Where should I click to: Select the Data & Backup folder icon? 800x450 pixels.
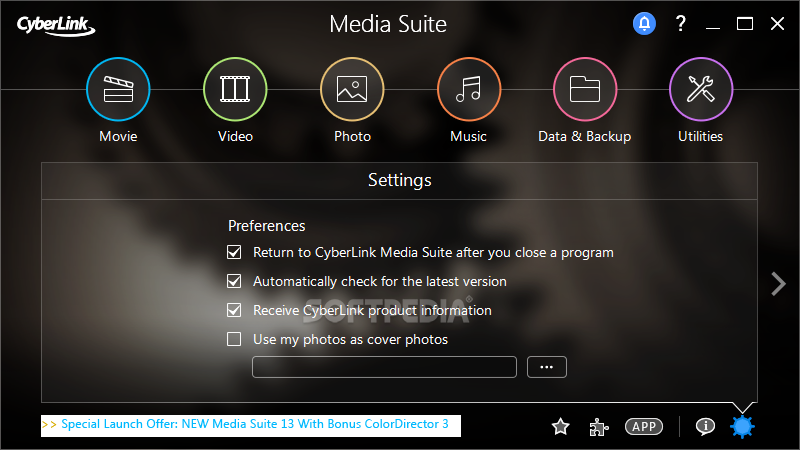pos(585,89)
